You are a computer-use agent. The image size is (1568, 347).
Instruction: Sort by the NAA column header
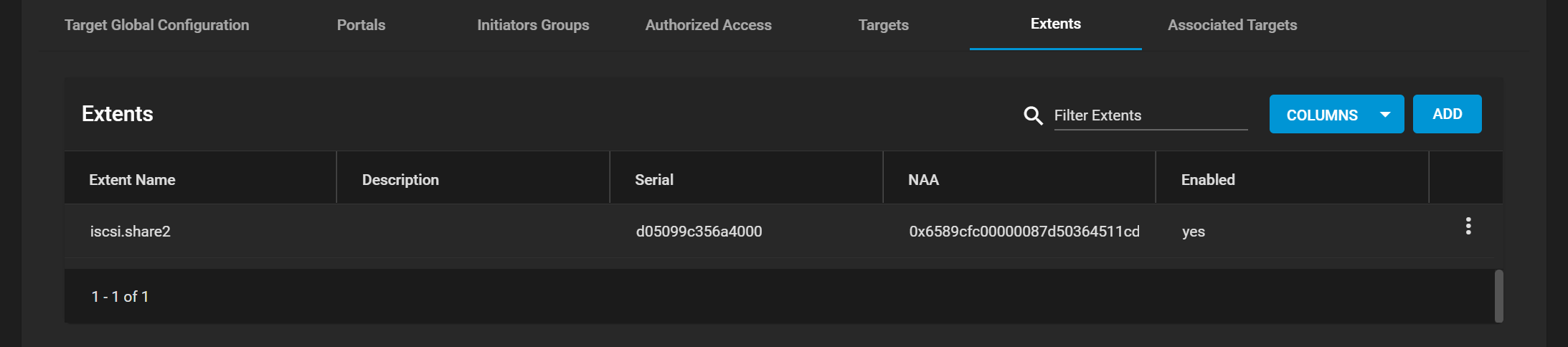tap(923, 180)
